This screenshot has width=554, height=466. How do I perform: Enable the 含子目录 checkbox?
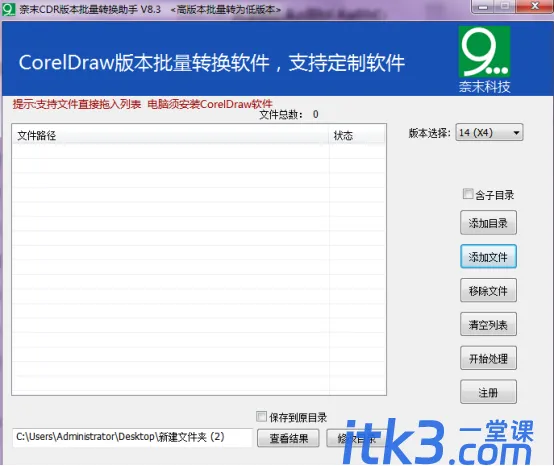[x=468, y=194]
